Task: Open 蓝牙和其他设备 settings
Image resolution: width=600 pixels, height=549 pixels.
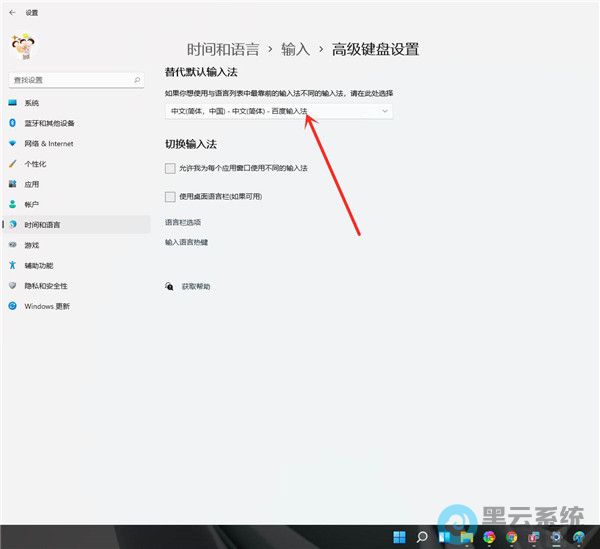Action: [77, 123]
